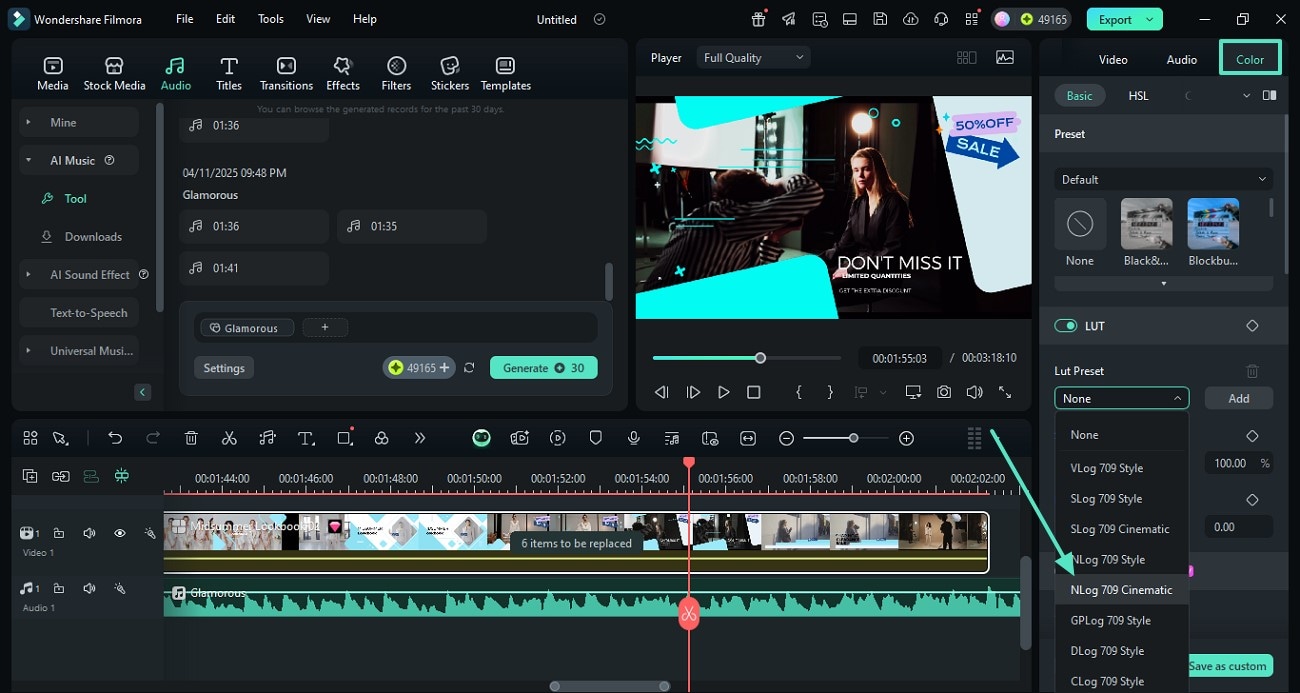The width and height of the screenshot is (1300, 693).
Task: Toggle the LUT switch
Action: click(1066, 326)
